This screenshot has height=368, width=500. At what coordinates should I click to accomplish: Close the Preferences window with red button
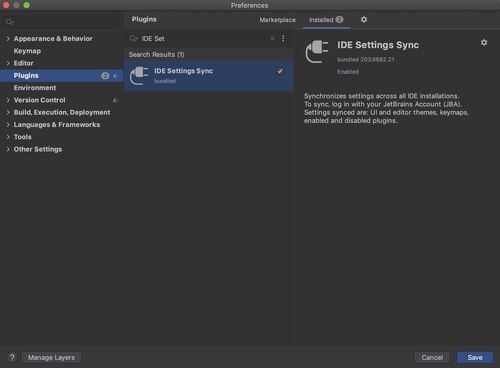[6, 5]
